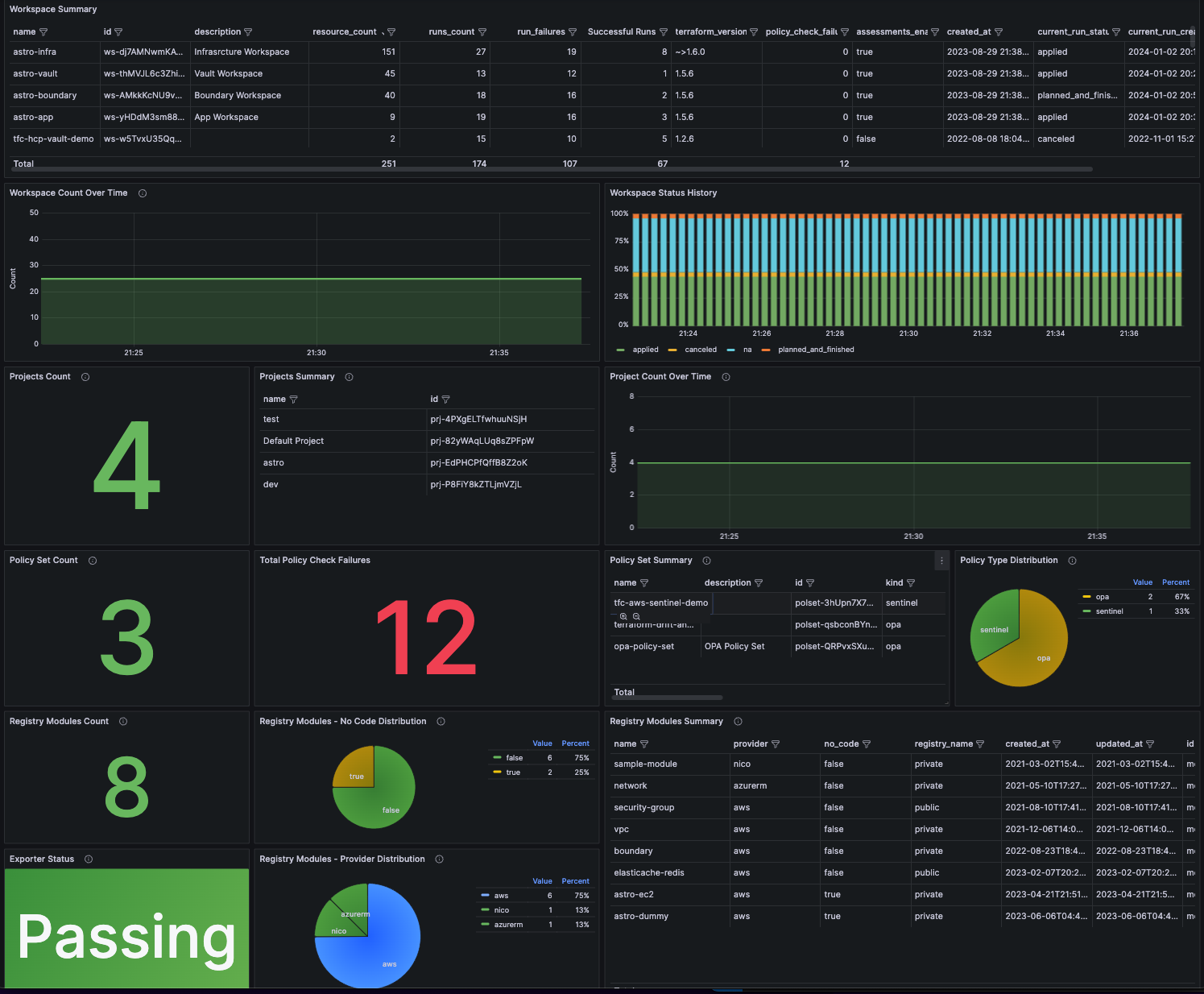The image size is (1204, 994).
Task: Filter Projects Summary name column
Action: (294, 400)
